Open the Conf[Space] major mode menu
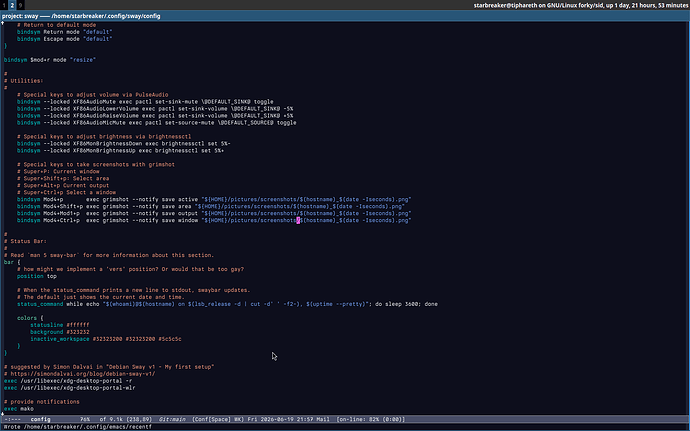This screenshot has width=690, height=431. [x=211, y=420]
